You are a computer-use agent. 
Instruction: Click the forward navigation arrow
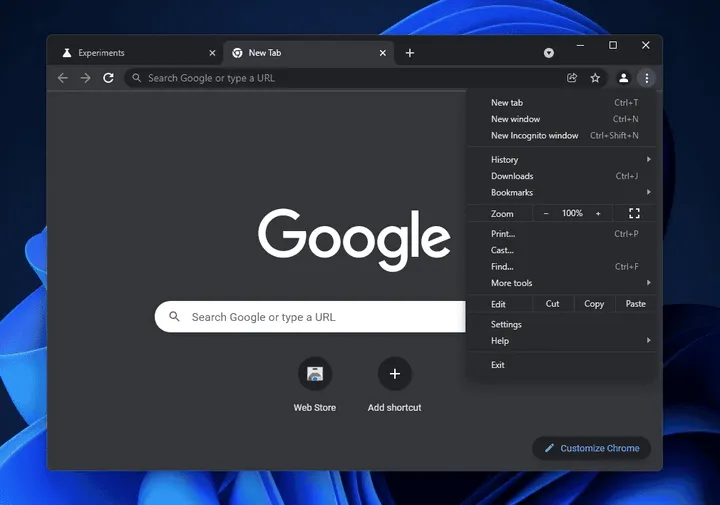tap(85, 78)
